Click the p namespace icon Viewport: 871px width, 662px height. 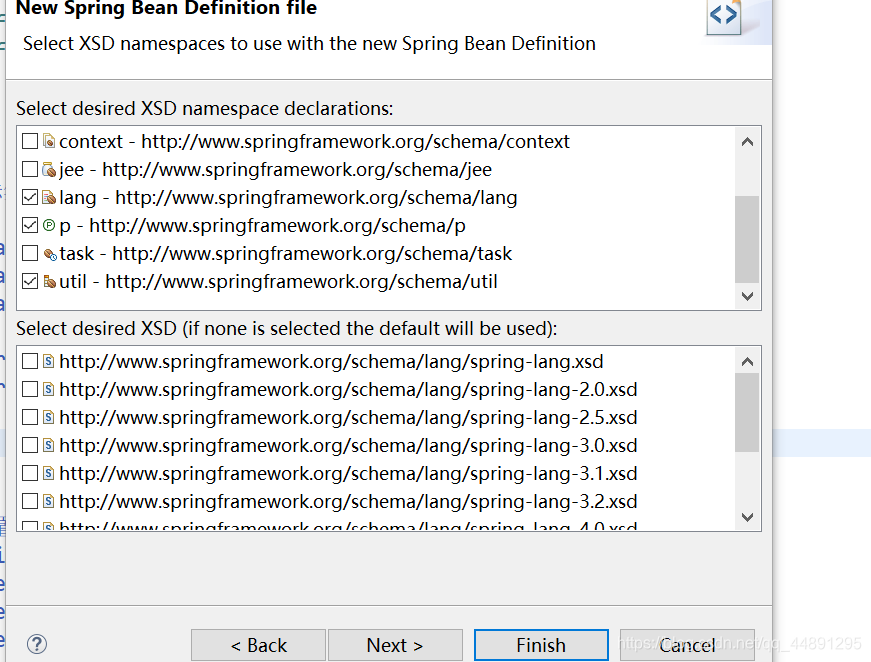[x=49, y=225]
